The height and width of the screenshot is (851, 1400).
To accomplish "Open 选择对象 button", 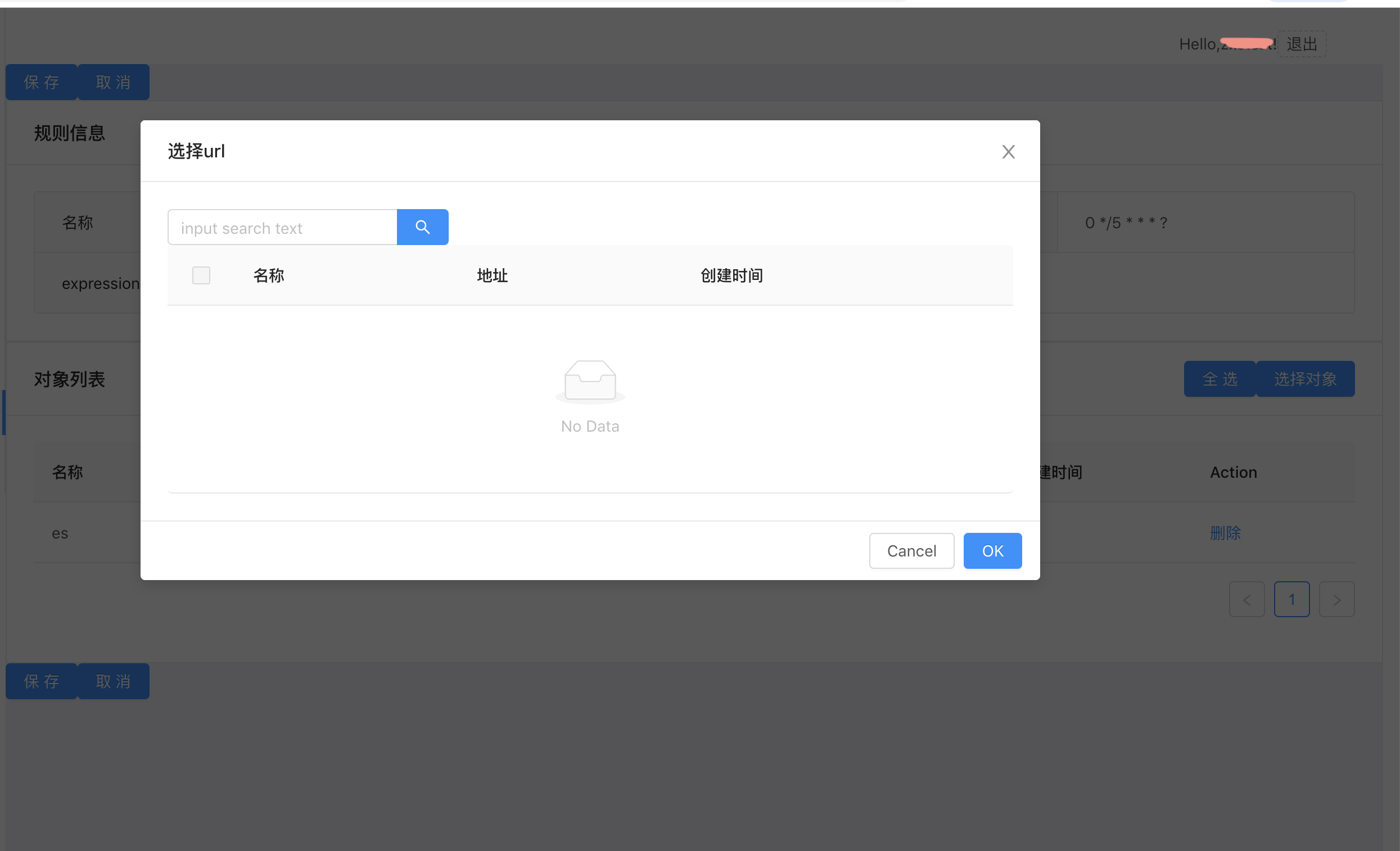I will point(1304,379).
